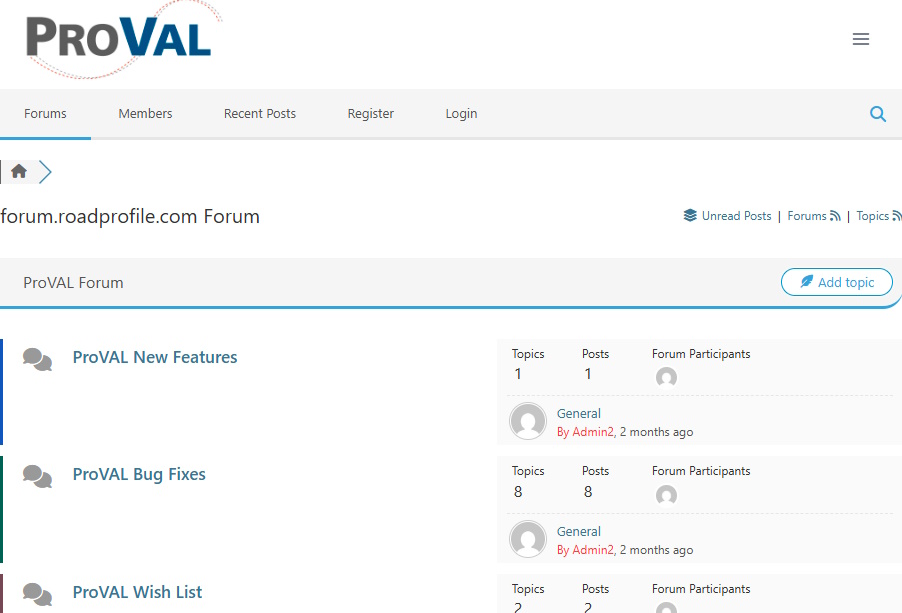Open the hamburger menu icon
The image size is (902, 613).
coord(861,39)
